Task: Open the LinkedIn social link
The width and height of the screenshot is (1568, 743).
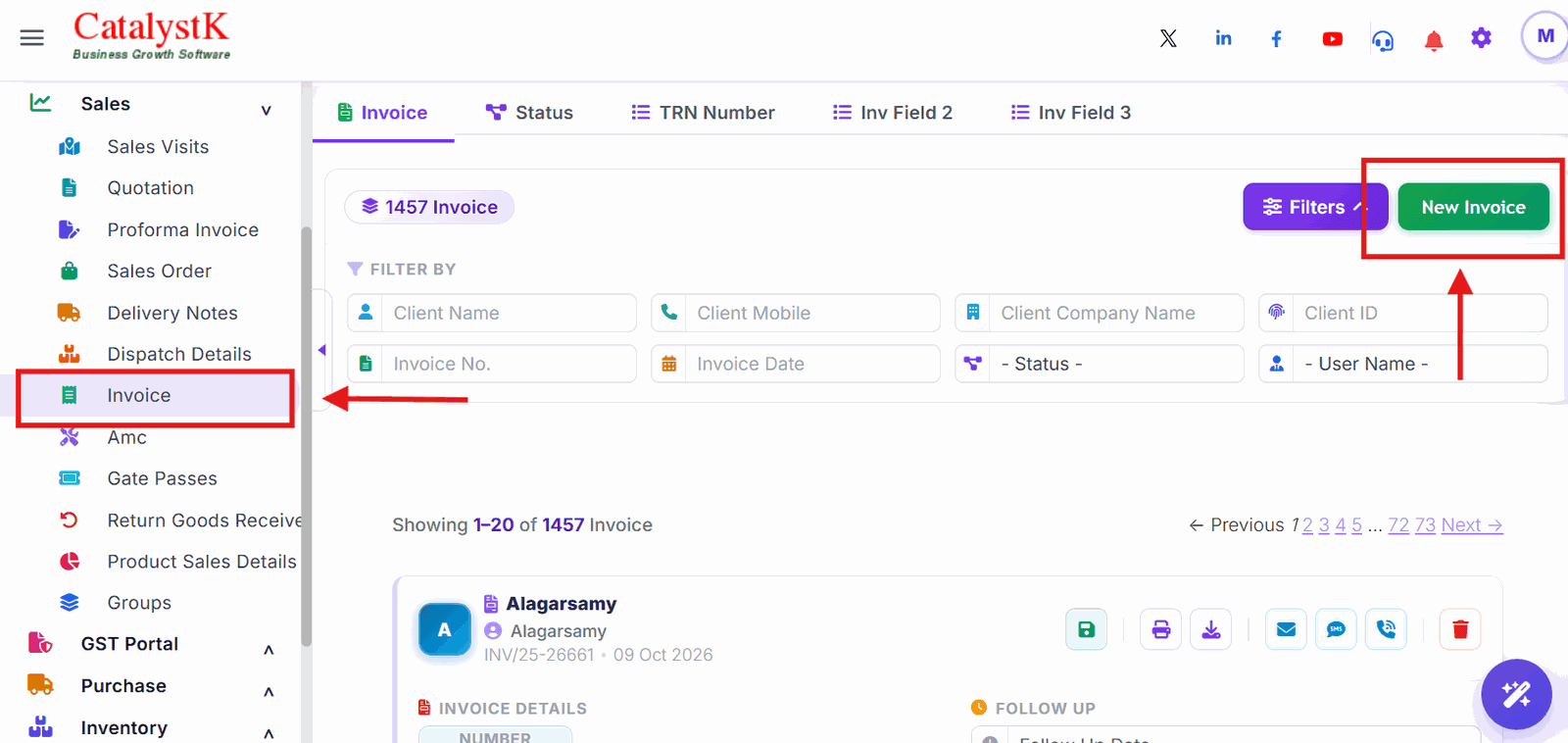Action: point(1223,38)
